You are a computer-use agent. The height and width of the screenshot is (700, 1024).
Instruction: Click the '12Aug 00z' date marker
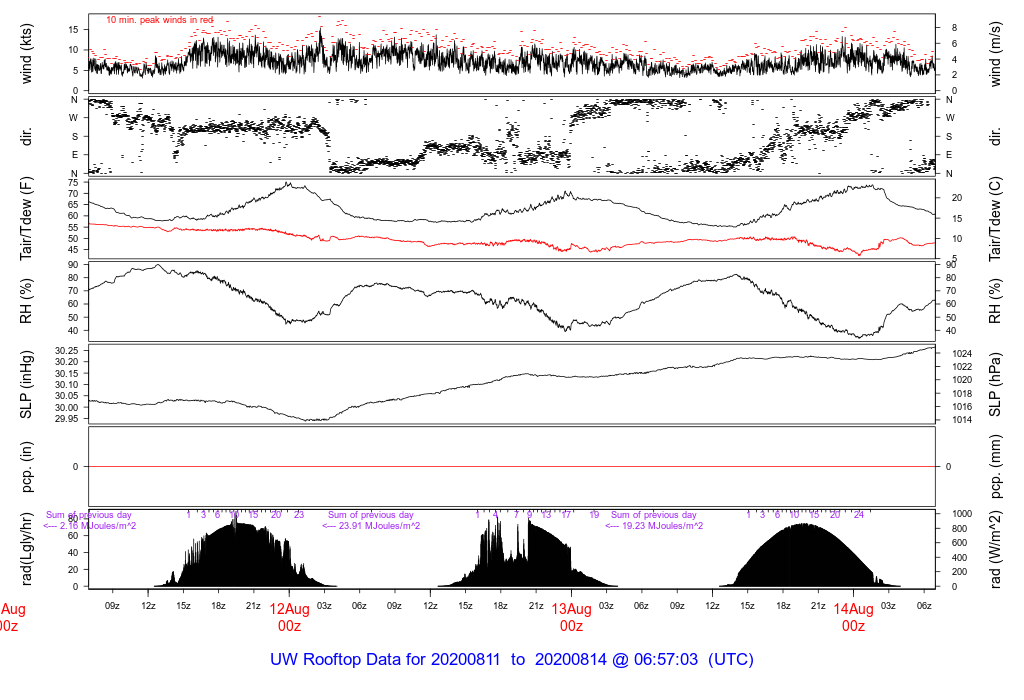point(289,617)
